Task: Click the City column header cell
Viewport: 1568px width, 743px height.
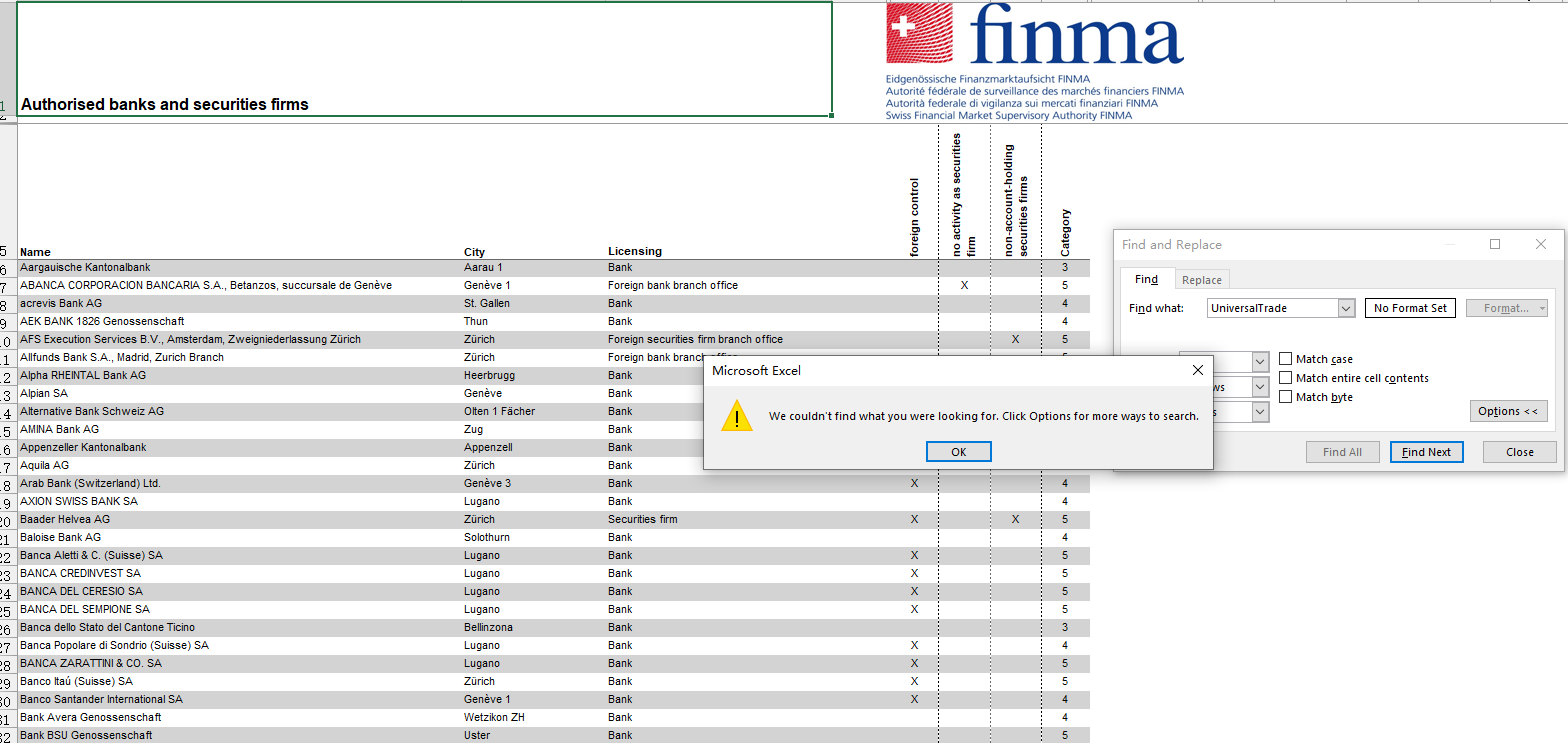Action: coord(533,251)
